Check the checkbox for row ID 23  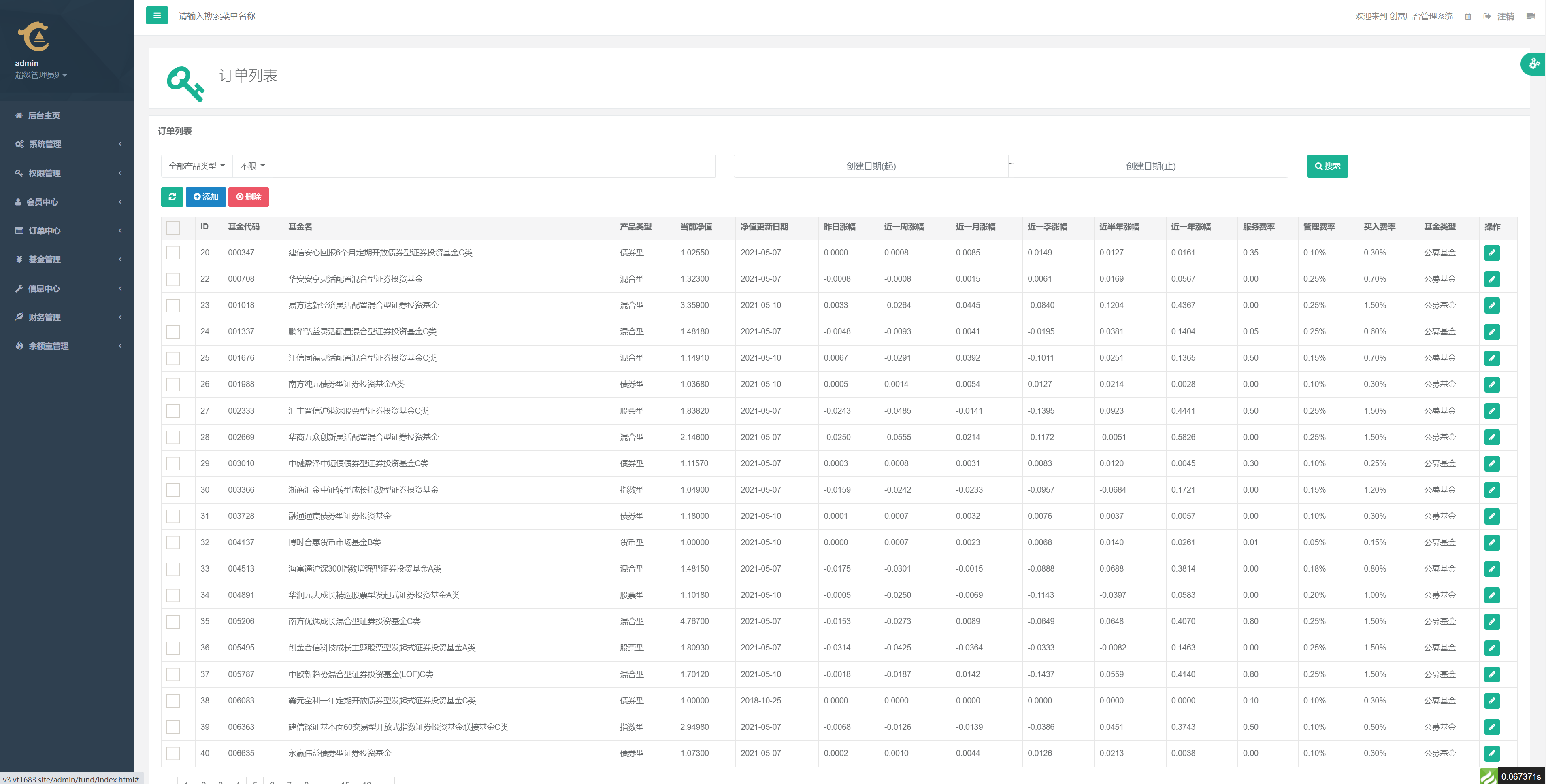pos(173,305)
